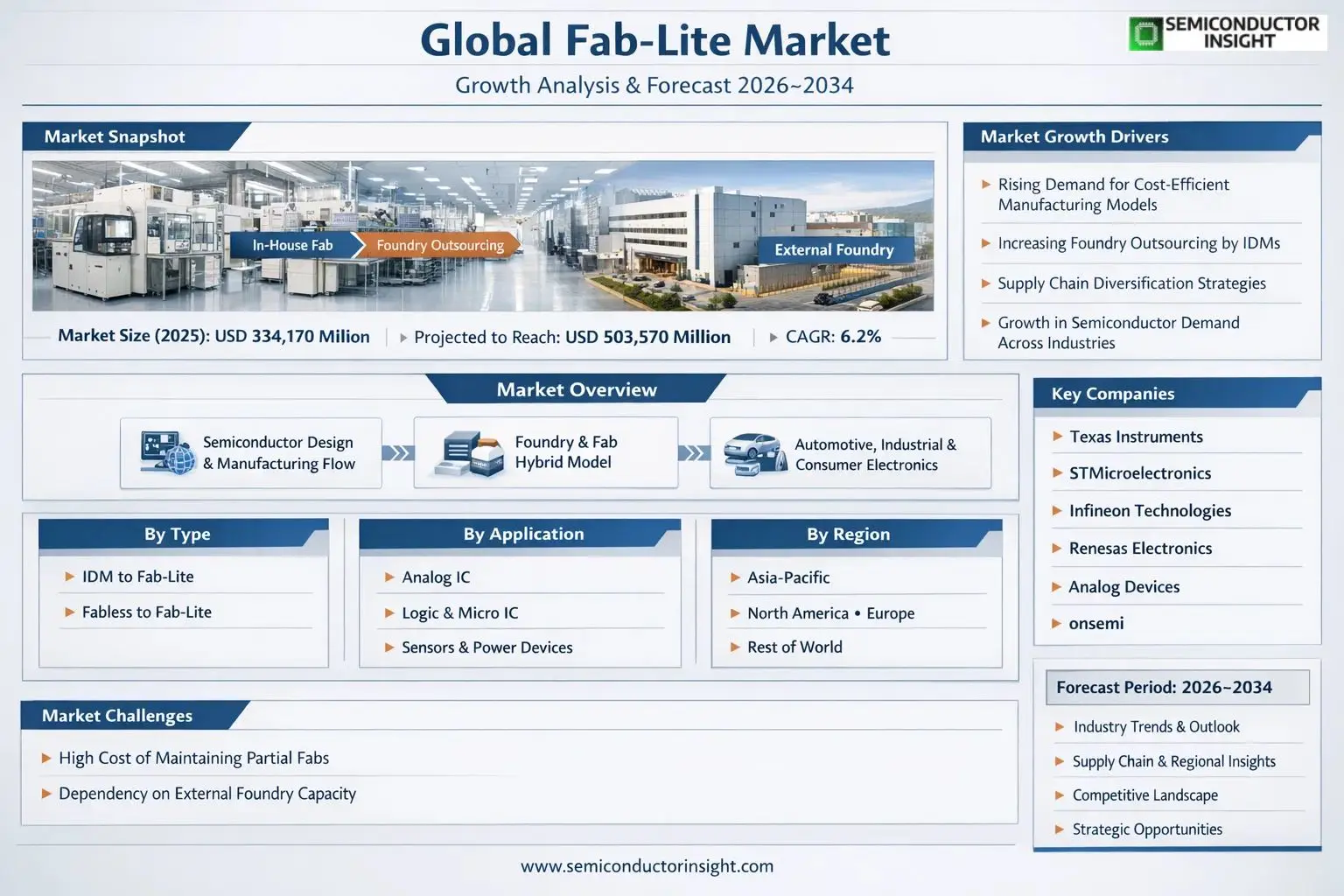Screen dimensions: 1344x896
Task: Click Automotive, Industrial & Consumer Electronics label
Action: (x=875, y=455)
